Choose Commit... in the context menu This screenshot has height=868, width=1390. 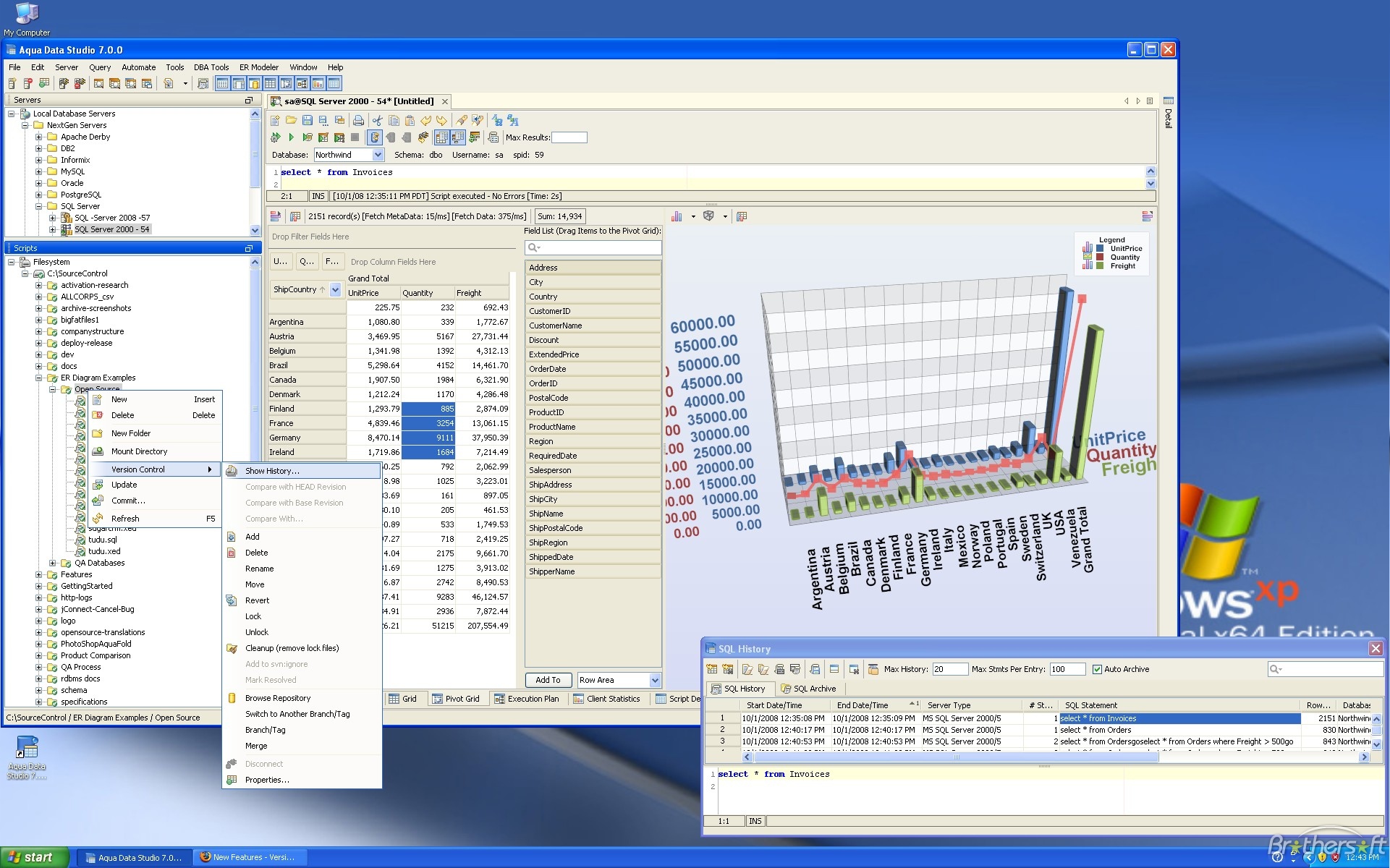click(128, 501)
